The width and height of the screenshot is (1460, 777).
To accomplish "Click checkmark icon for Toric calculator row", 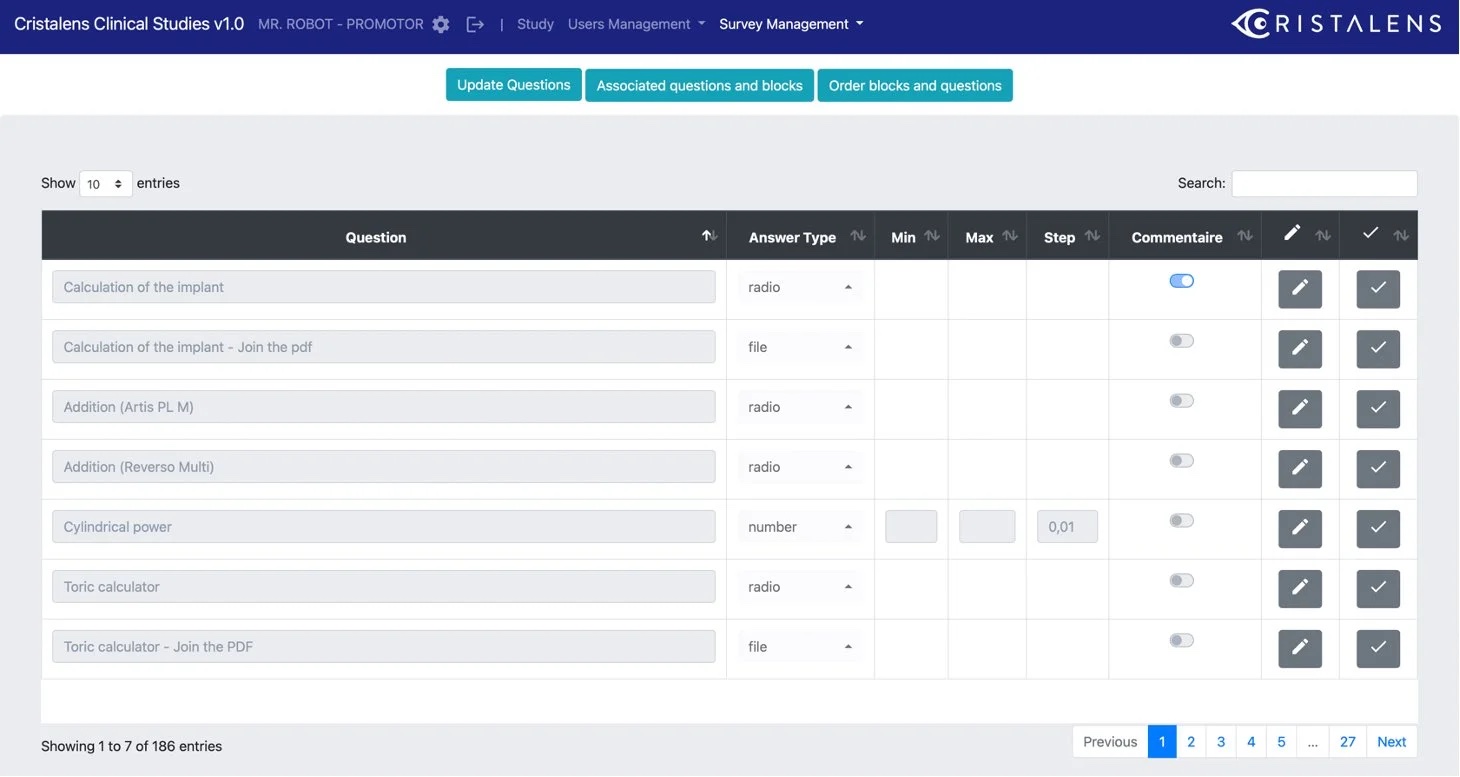I will pos(1377,588).
